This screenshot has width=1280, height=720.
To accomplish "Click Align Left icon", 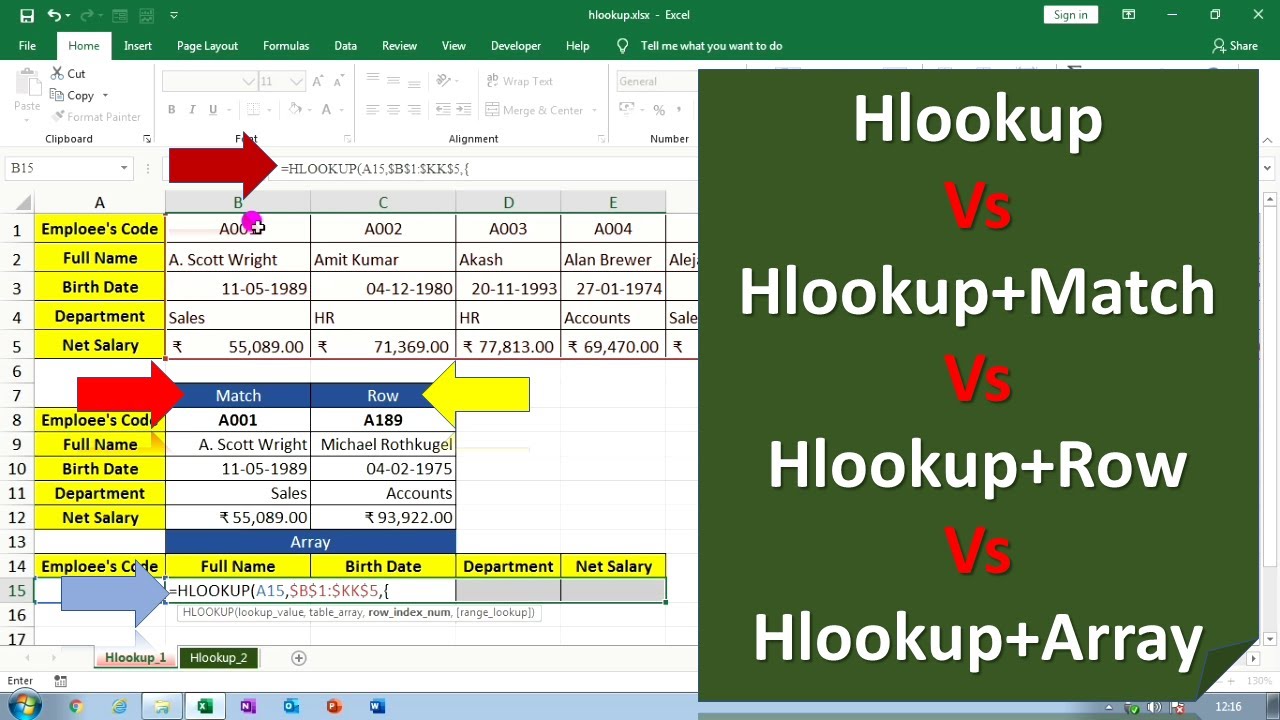I will coord(372,110).
